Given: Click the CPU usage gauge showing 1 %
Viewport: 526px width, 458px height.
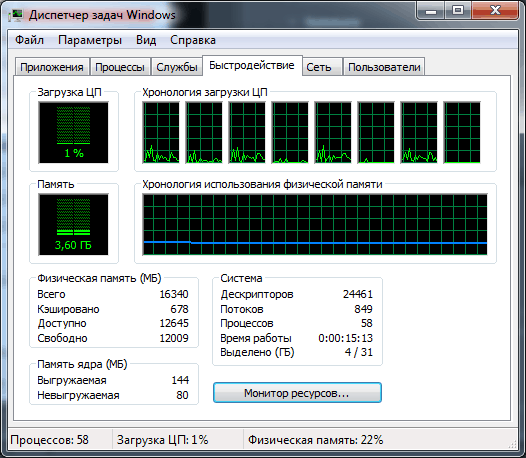Looking at the screenshot, I should click(73, 133).
